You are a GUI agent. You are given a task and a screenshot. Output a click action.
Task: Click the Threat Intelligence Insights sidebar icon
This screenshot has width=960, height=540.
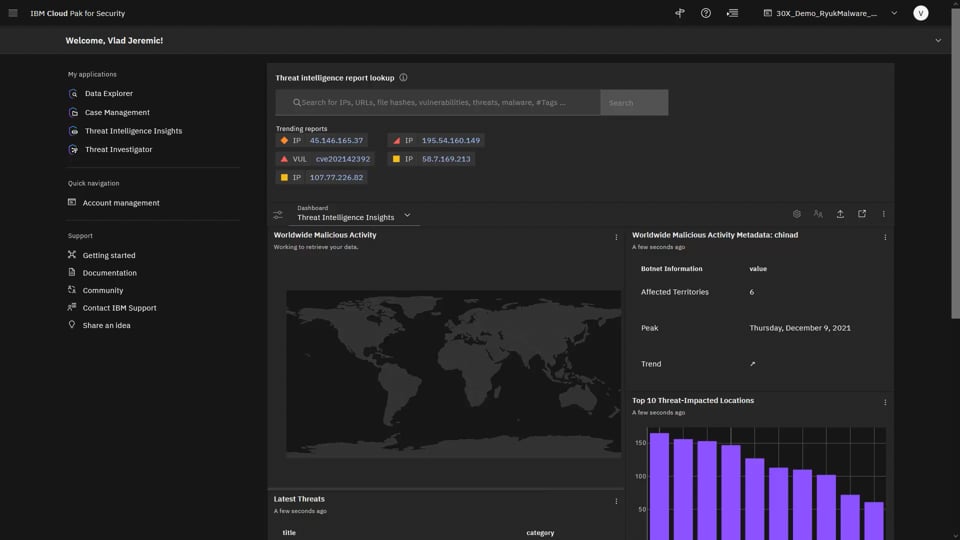(x=73, y=131)
